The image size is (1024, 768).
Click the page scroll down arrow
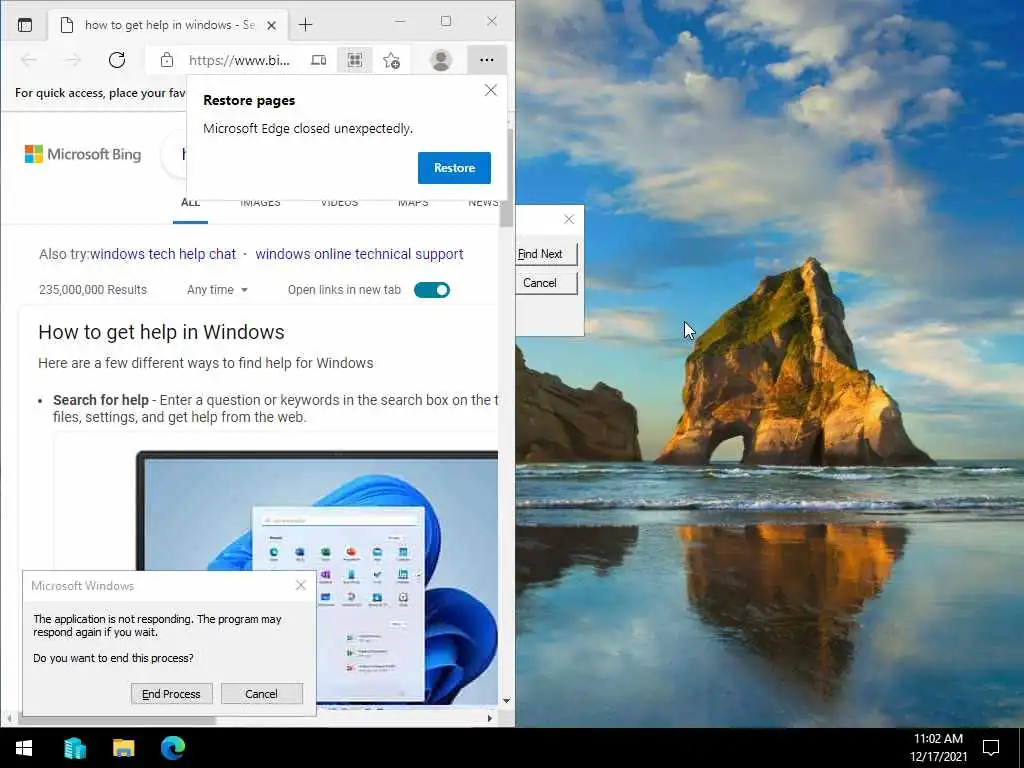tap(506, 701)
